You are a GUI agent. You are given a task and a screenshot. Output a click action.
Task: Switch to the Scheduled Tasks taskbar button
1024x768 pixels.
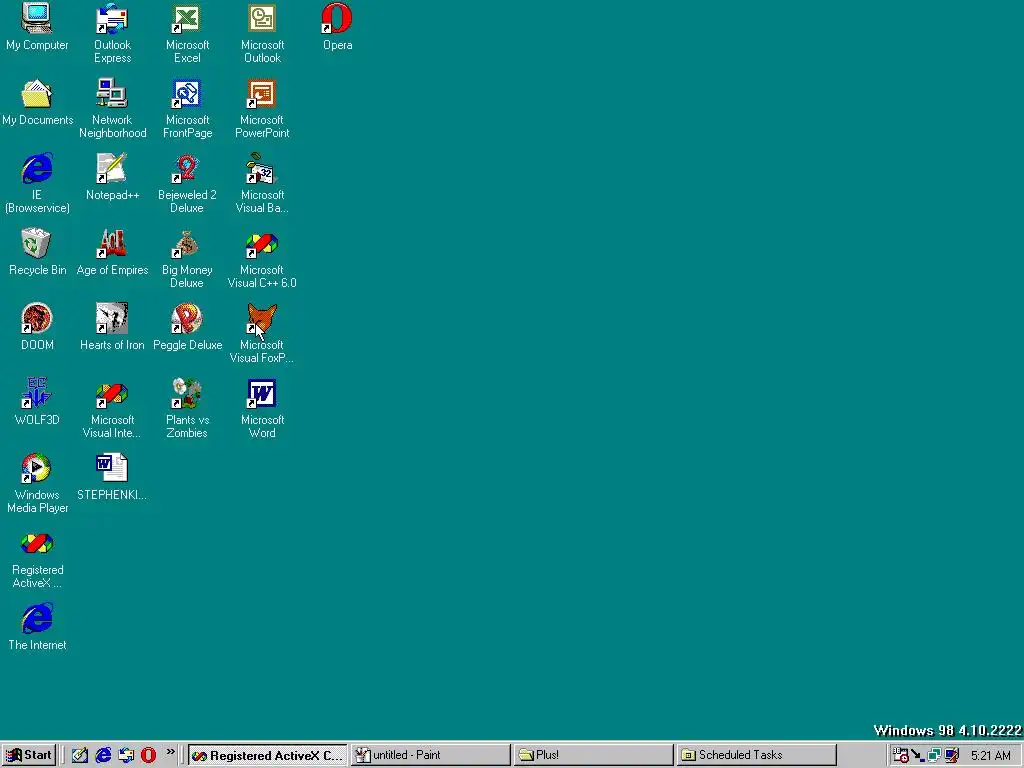(x=756, y=755)
